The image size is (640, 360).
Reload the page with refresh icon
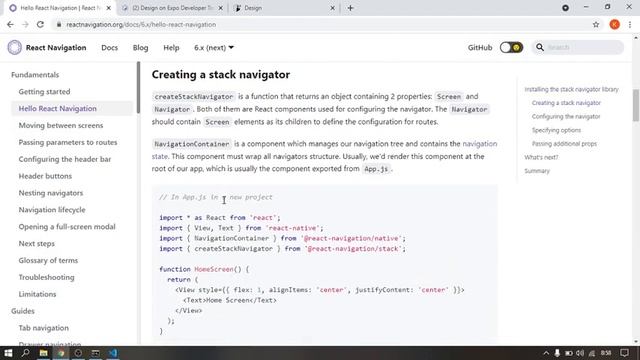(x=40, y=24)
